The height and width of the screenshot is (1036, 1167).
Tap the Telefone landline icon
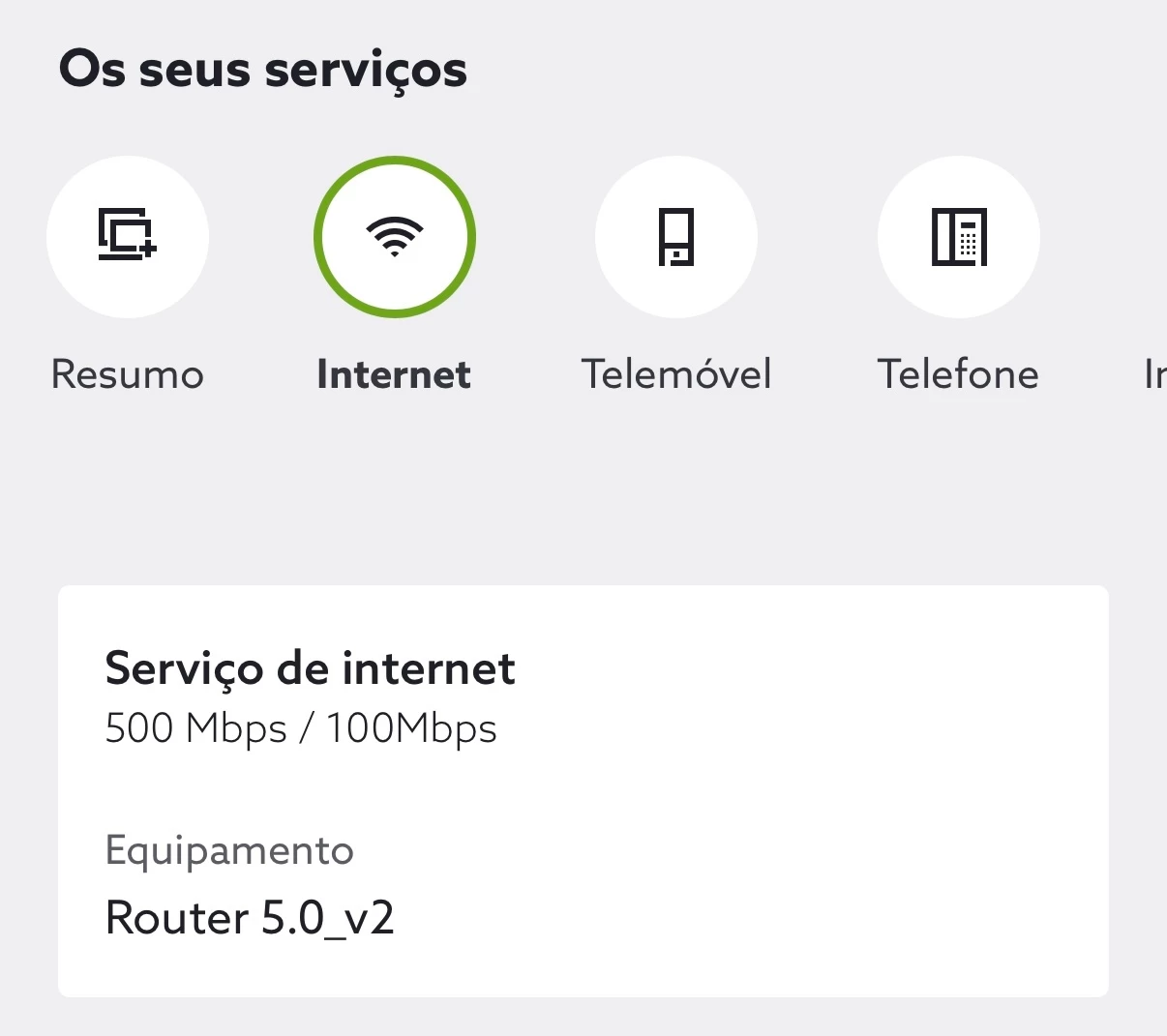958,237
